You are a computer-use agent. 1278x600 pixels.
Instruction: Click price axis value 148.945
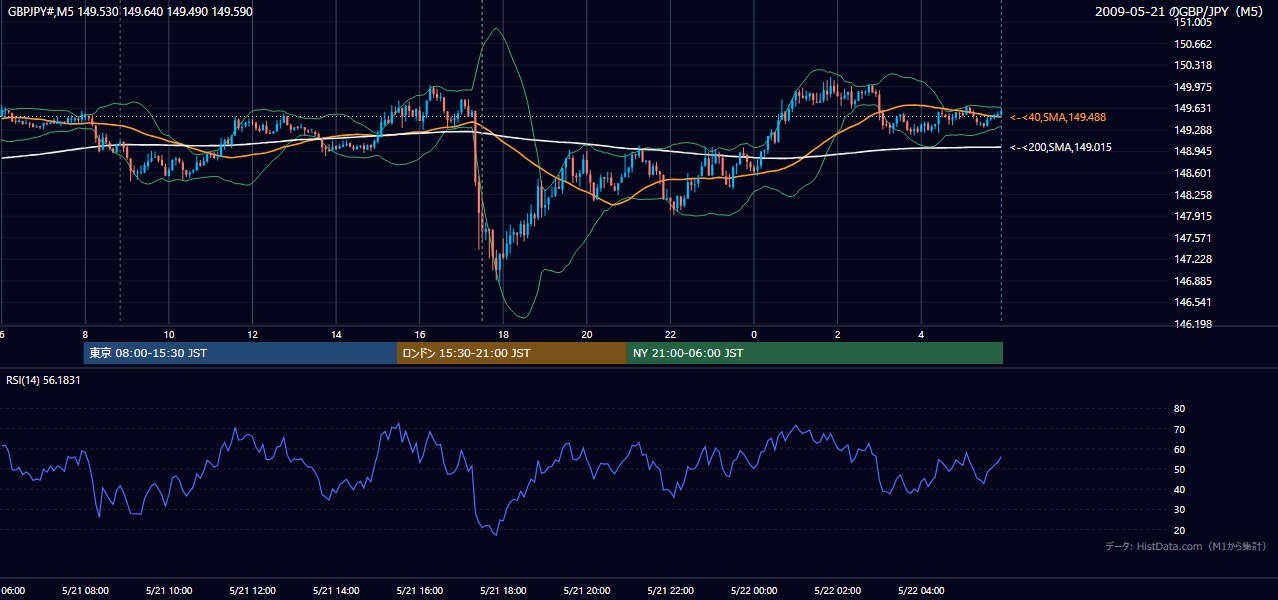(x=1192, y=151)
